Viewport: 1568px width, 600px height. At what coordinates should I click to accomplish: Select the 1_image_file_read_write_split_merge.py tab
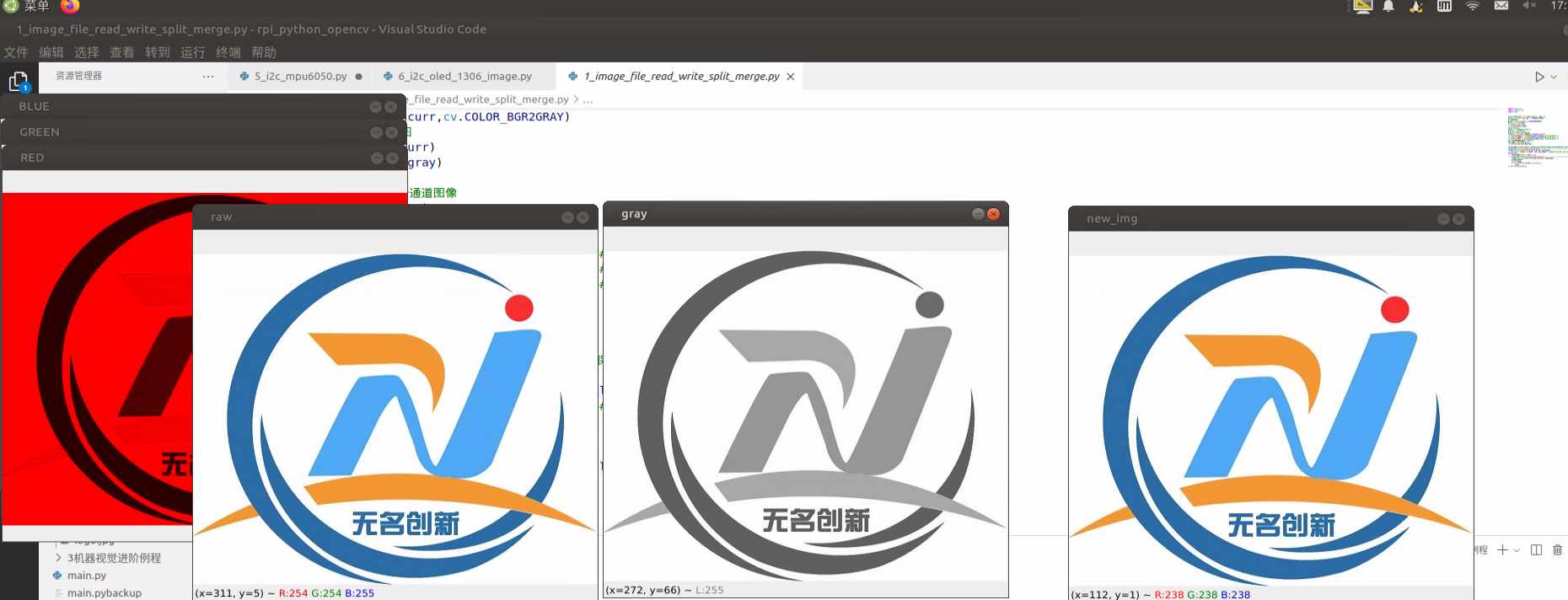[681, 76]
